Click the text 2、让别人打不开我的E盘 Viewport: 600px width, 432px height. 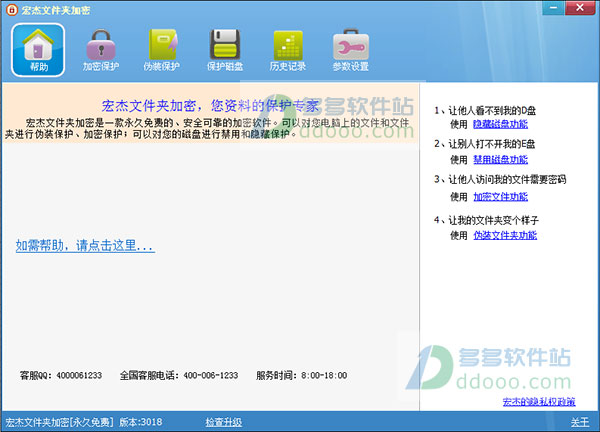pyautogui.click(x=484, y=144)
